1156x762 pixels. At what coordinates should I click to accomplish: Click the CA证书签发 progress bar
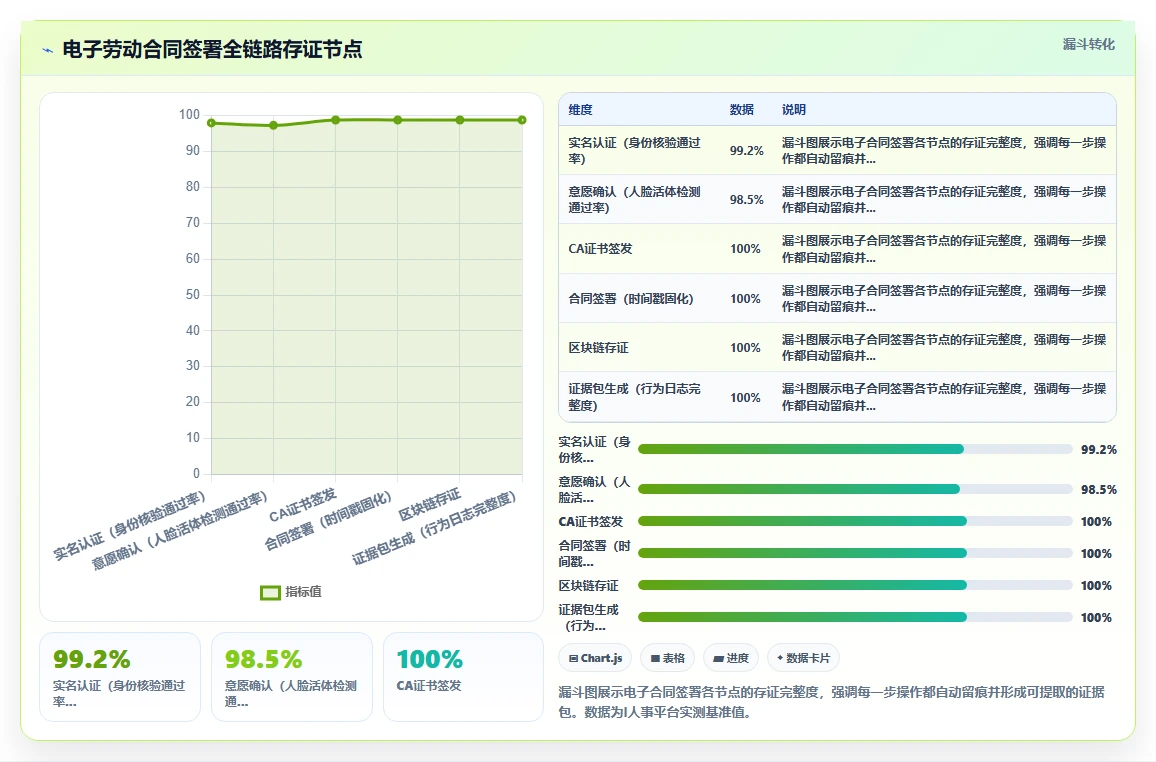click(x=855, y=522)
